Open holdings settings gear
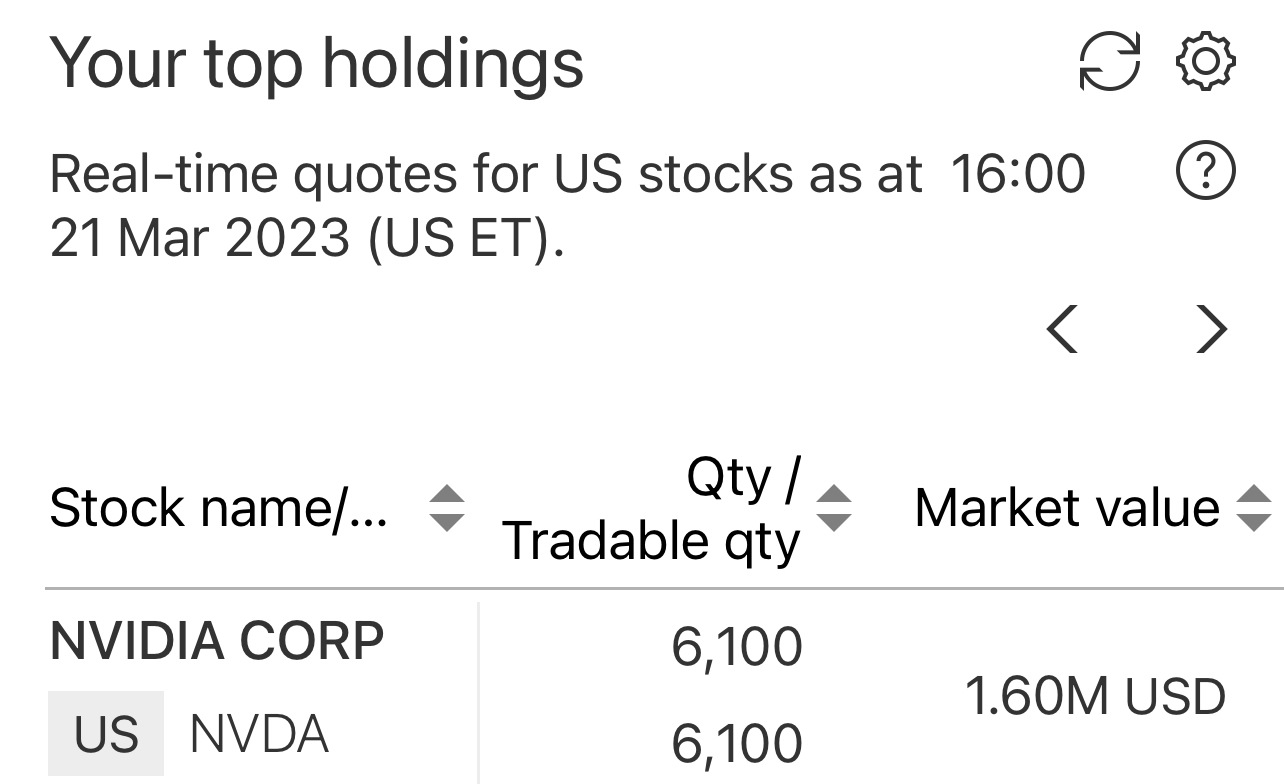The width and height of the screenshot is (1284, 784). tap(1205, 63)
